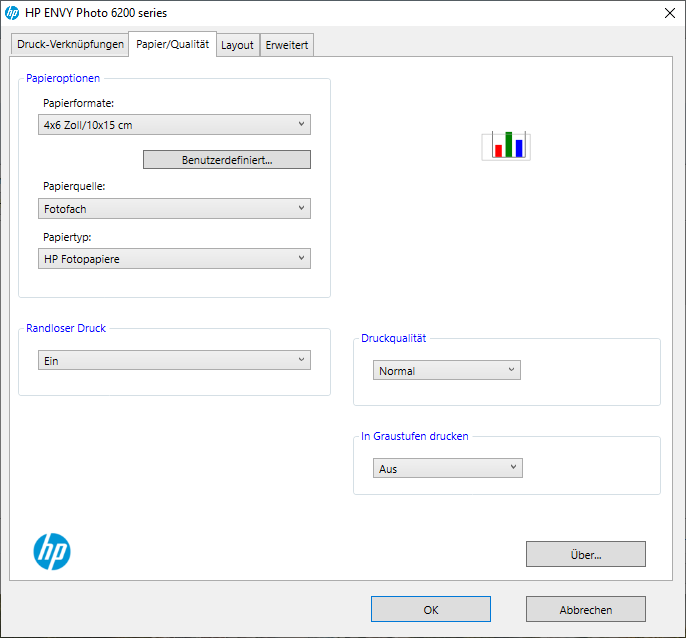Screen dimensions: 686x638
Task: Open the Über... dialog
Action: [586, 554]
